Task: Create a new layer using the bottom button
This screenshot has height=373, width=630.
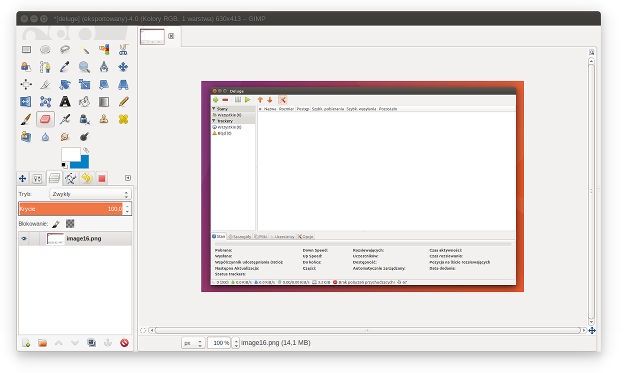Action: (x=26, y=343)
